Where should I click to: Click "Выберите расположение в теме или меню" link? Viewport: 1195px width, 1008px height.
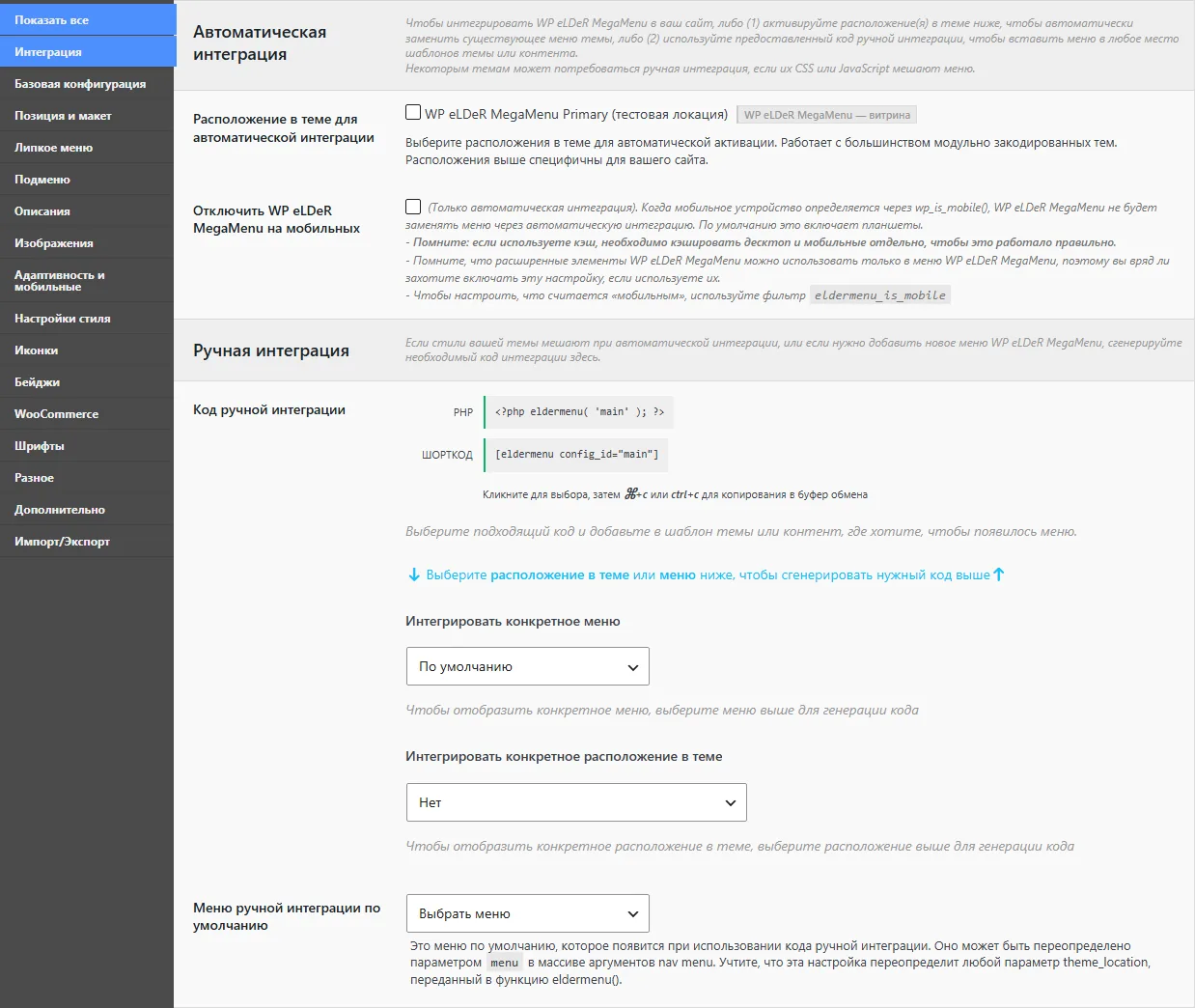[708, 574]
